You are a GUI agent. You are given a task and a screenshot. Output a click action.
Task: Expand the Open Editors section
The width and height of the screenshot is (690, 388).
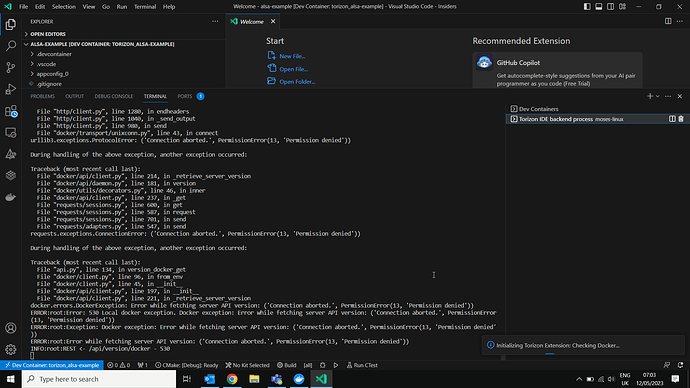124,34
